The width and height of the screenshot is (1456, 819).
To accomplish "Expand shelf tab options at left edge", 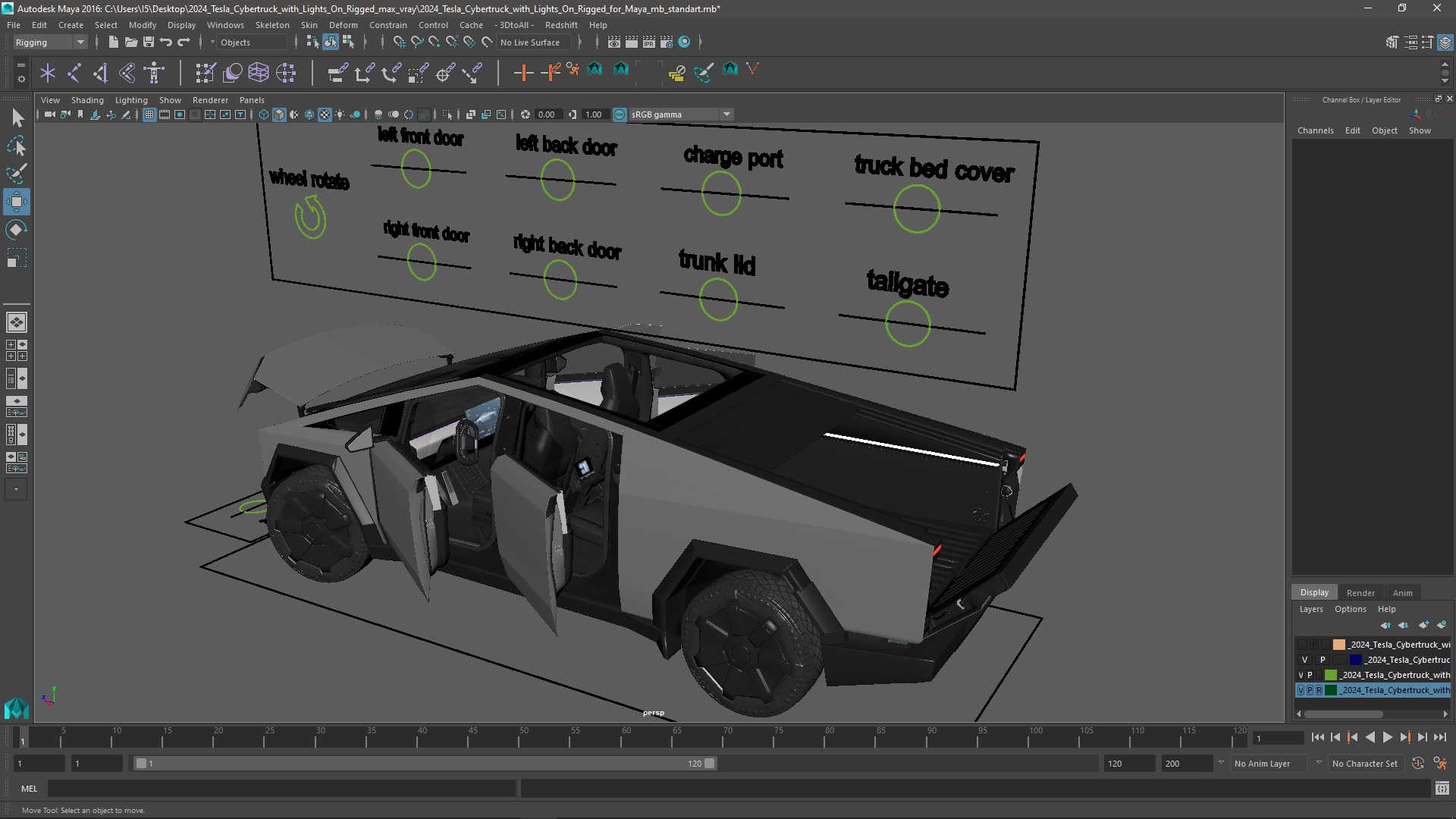I will 20,67.
